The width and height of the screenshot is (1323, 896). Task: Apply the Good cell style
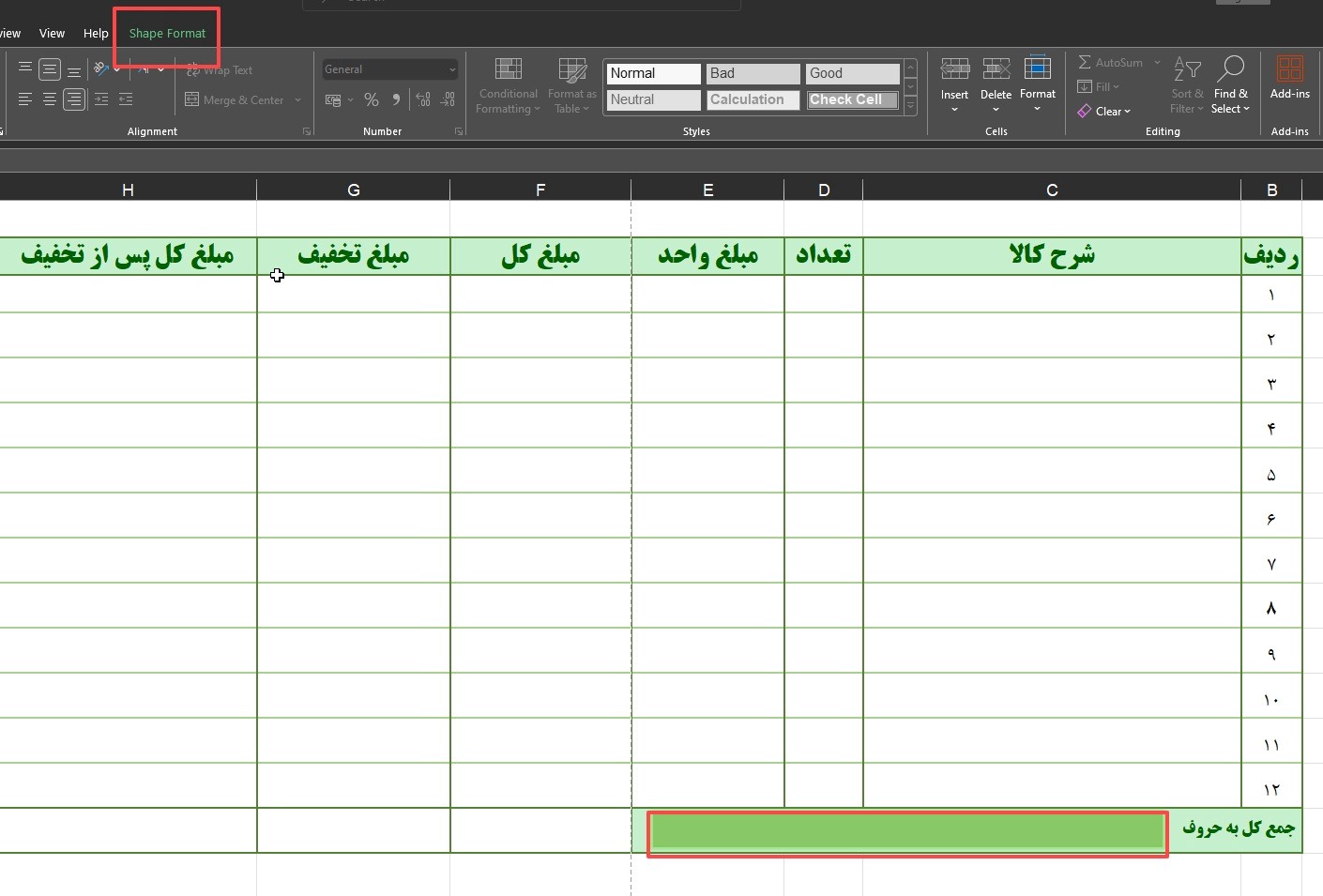tap(852, 73)
